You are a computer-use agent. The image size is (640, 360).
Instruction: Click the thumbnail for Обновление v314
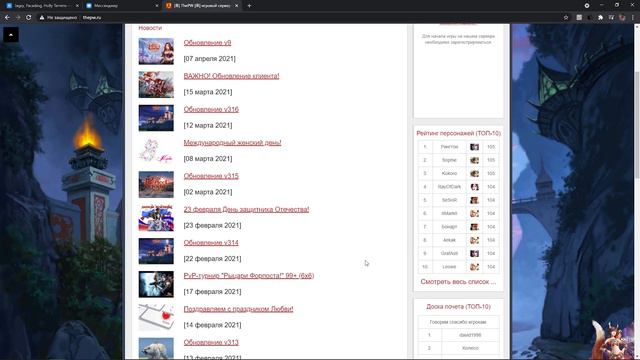tap(156, 251)
